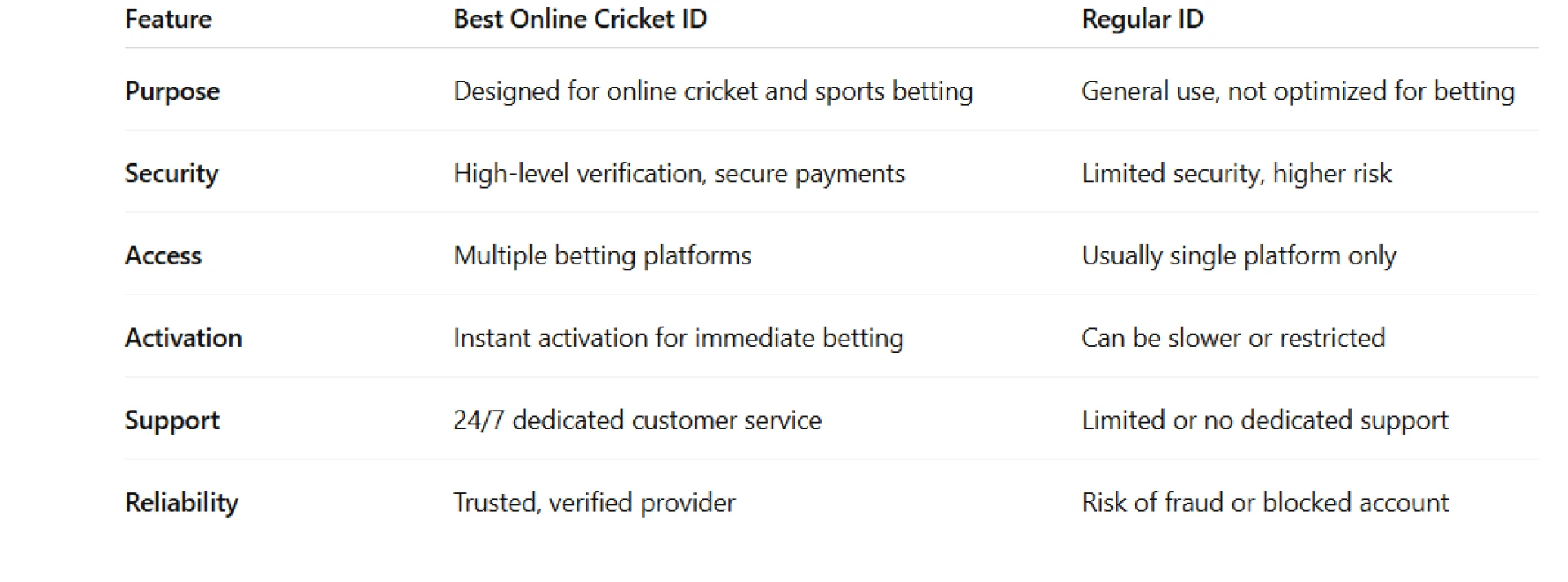The height and width of the screenshot is (582, 1568).
Task: Click "Designed for online cricket and sports betting"
Action: pos(713,91)
